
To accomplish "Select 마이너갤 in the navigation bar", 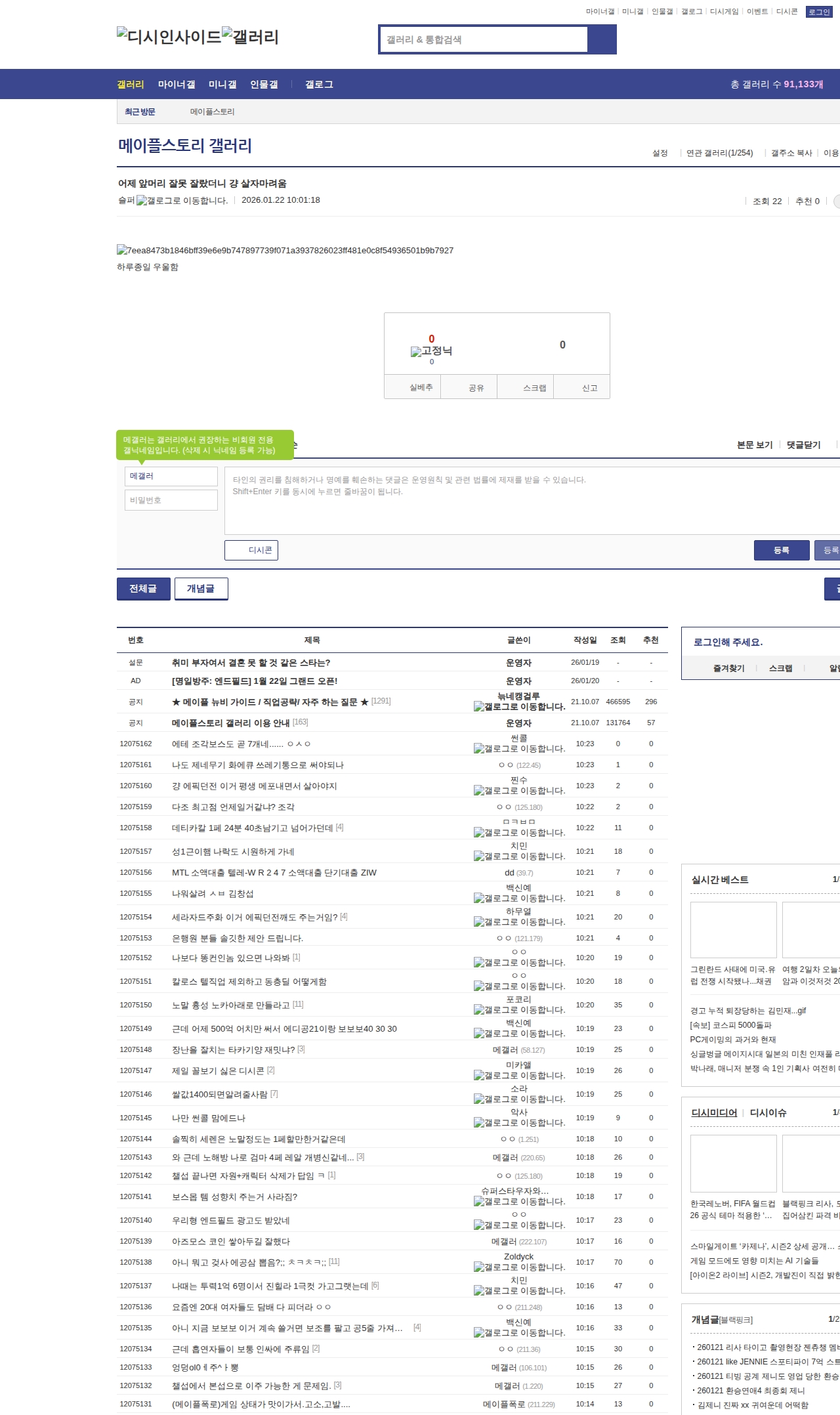I will click(x=177, y=85).
